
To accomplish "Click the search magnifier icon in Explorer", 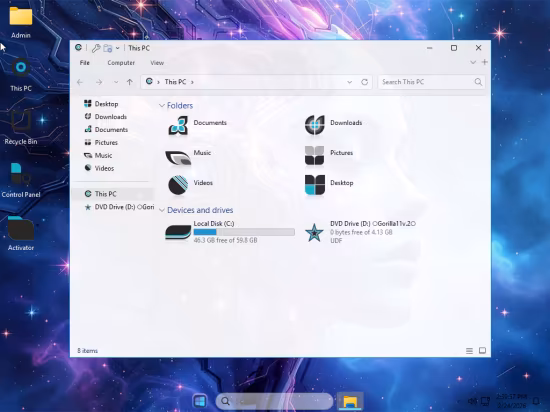I will coord(478,82).
